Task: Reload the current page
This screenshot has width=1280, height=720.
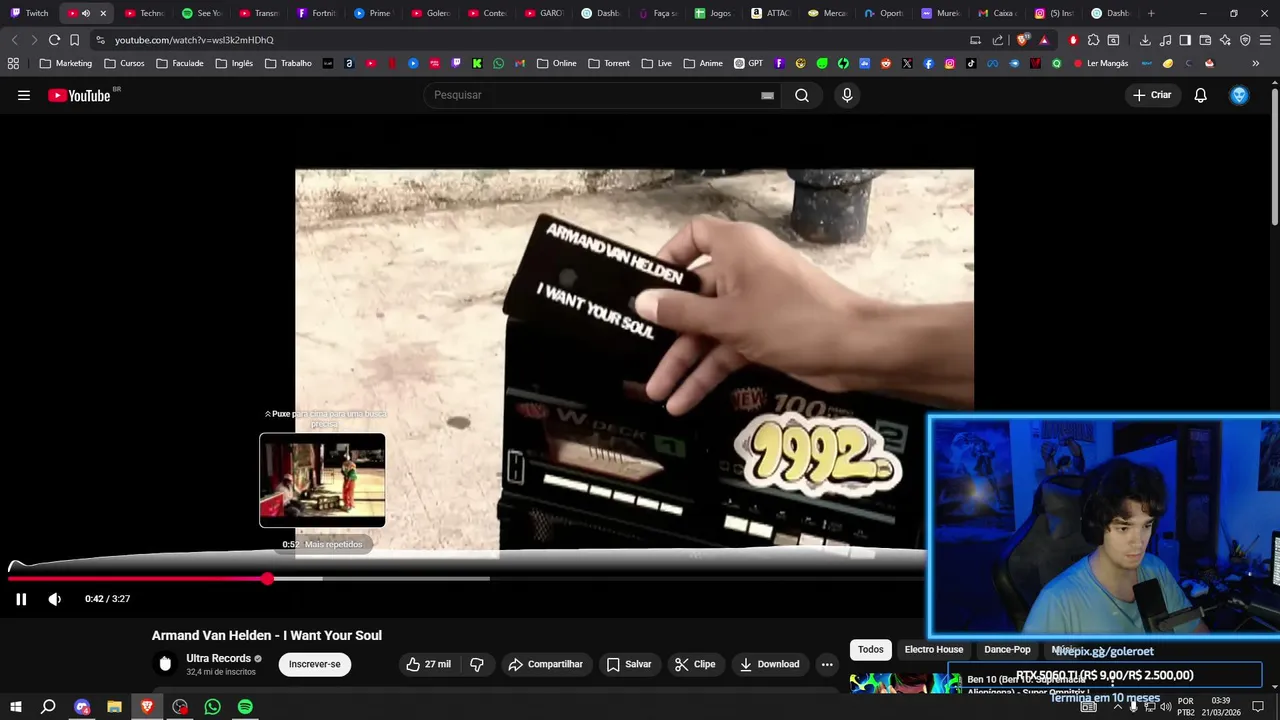Action: [x=54, y=40]
